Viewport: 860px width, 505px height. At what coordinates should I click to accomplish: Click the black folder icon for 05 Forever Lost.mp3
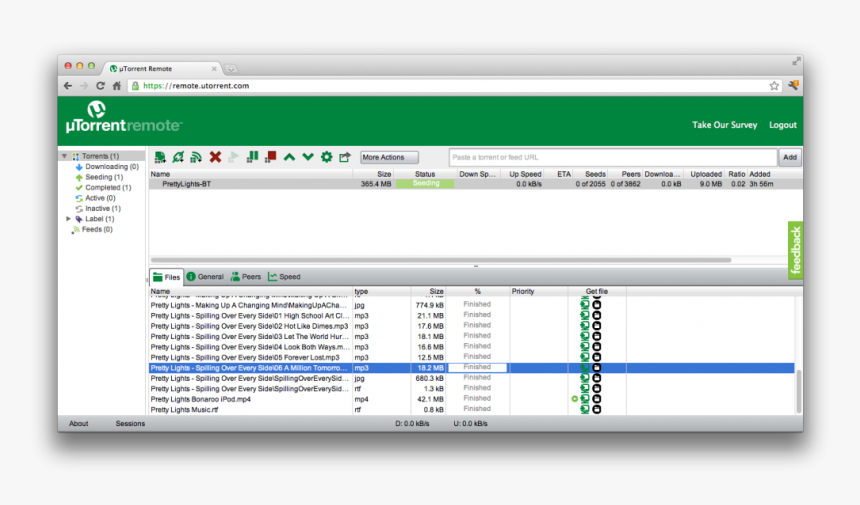(596, 357)
